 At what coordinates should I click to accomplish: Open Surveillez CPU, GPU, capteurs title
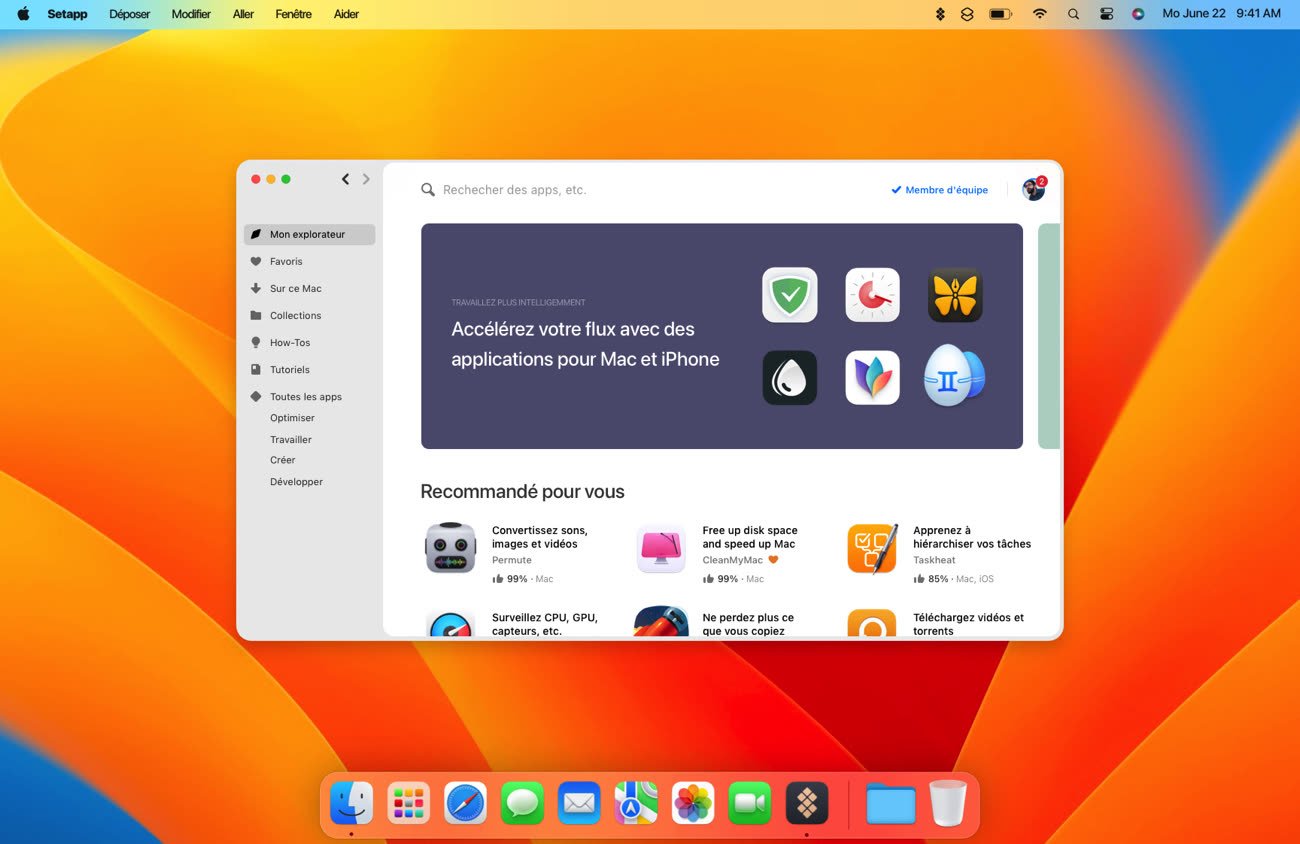(x=545, y=624)
